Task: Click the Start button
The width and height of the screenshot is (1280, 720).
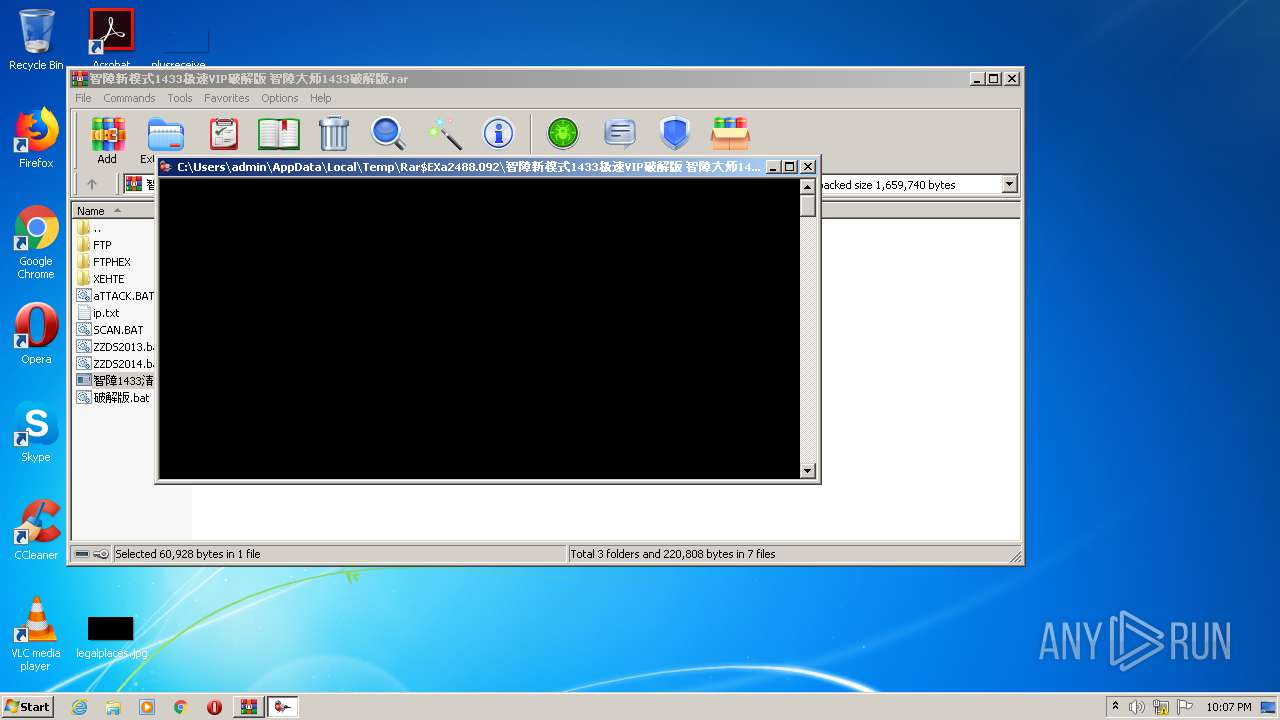Action: click(27, 707)
